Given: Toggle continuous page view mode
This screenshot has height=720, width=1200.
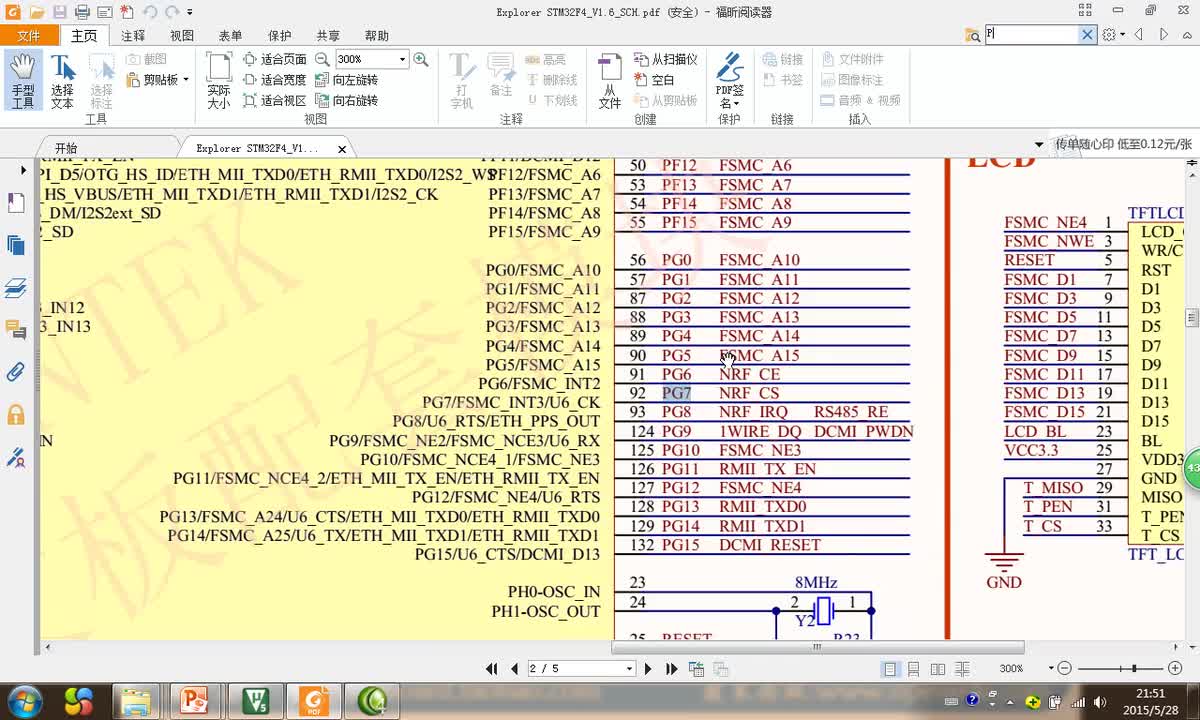Looking at the screenshot, I should click(914, 668).
